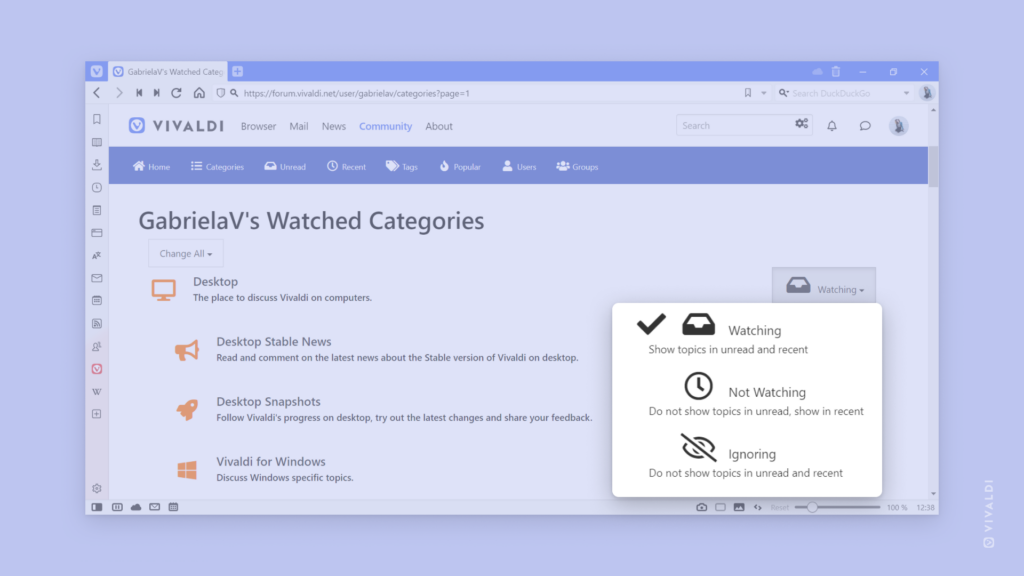
Task: Open the Recent topics page
Action: [346, 167]
